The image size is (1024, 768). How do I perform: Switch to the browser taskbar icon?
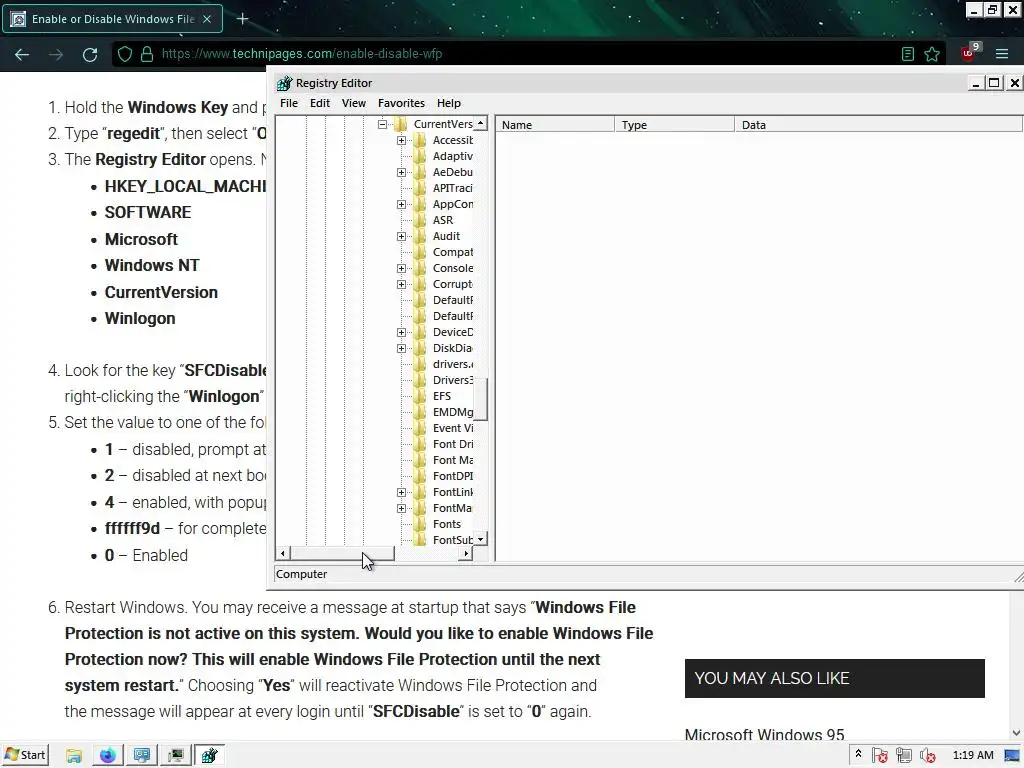tap(108, 756)
